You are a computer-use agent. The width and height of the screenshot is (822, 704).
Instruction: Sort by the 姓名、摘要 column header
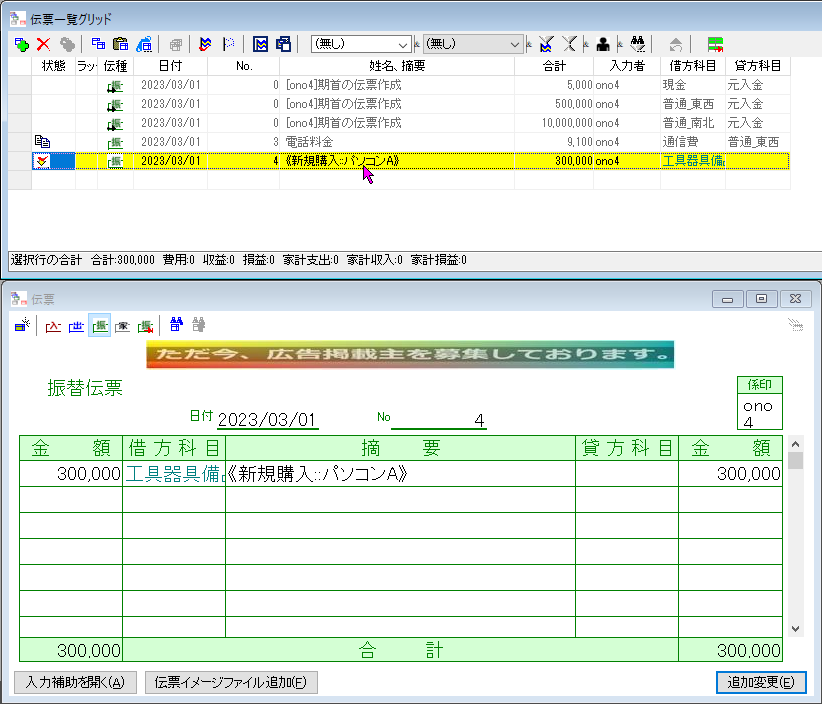(x=397, y=66)
